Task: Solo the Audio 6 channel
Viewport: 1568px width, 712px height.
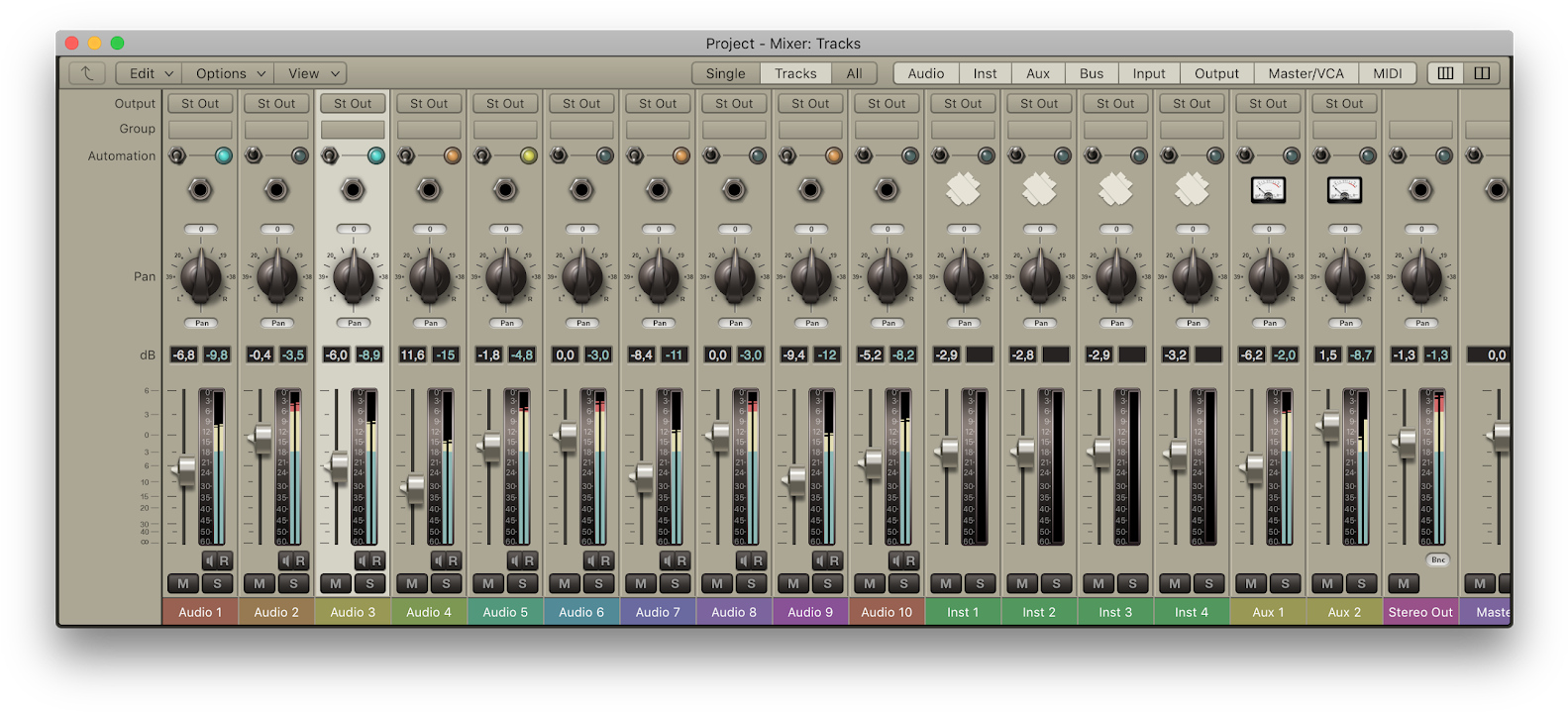Action: tap(598, 583)
